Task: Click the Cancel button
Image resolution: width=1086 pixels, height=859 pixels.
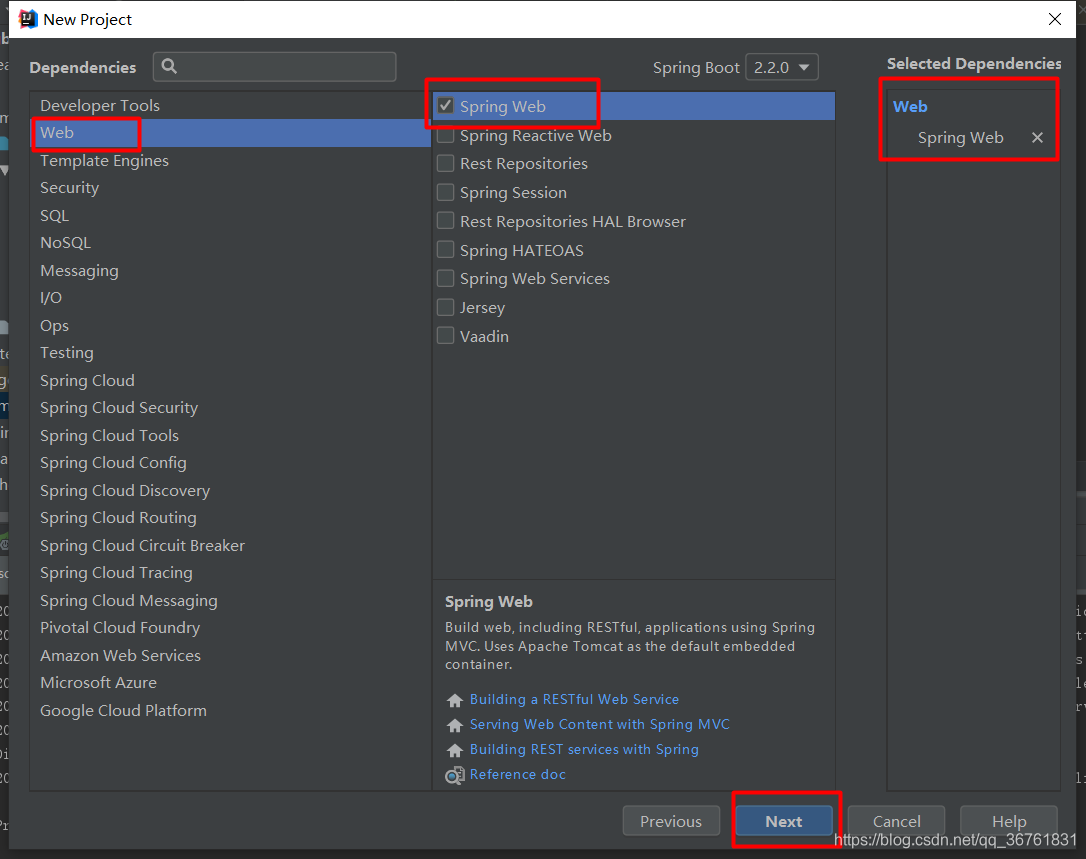Action: click(896, 821)
